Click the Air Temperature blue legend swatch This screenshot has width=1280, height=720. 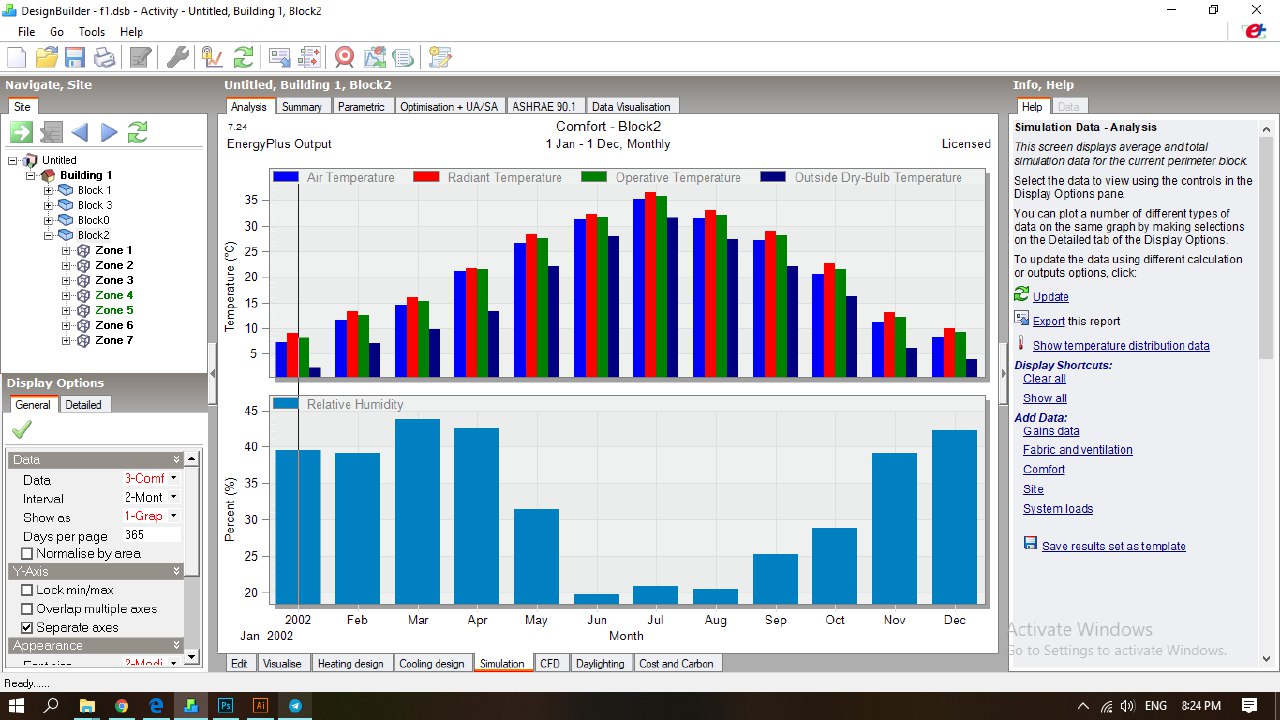coord(286,177)
